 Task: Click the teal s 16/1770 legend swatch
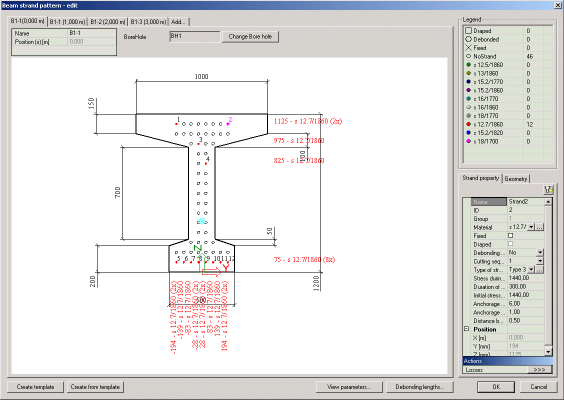tap(468, 99)
